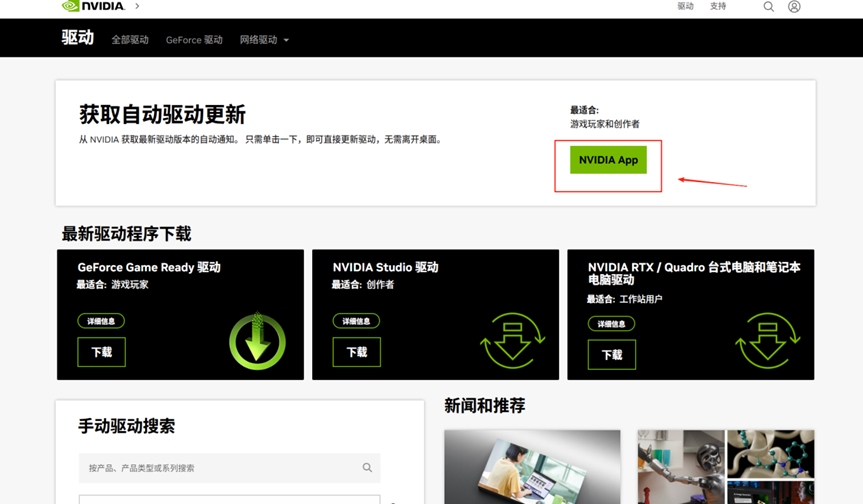
Task: Click the 最适合: 工作站用户 text
Action: pos(625,299)
